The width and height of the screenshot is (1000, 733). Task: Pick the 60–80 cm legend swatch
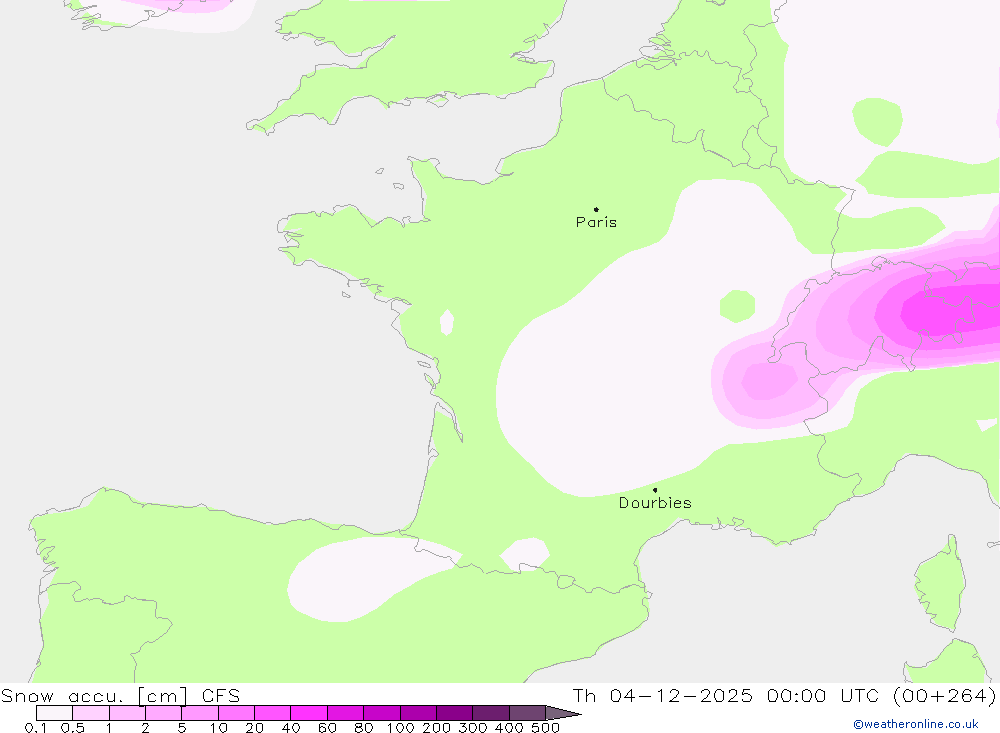(345, 713)
